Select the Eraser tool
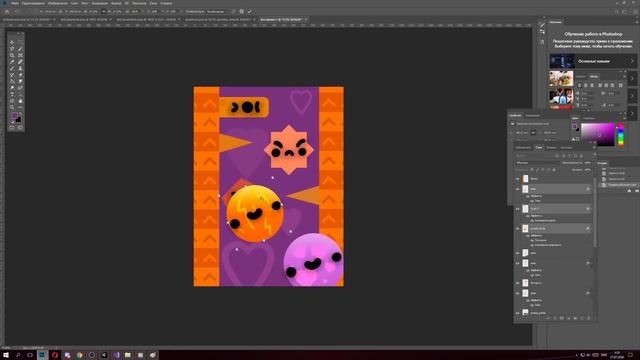This screenshot has width=640, height=360. [20, 75]
